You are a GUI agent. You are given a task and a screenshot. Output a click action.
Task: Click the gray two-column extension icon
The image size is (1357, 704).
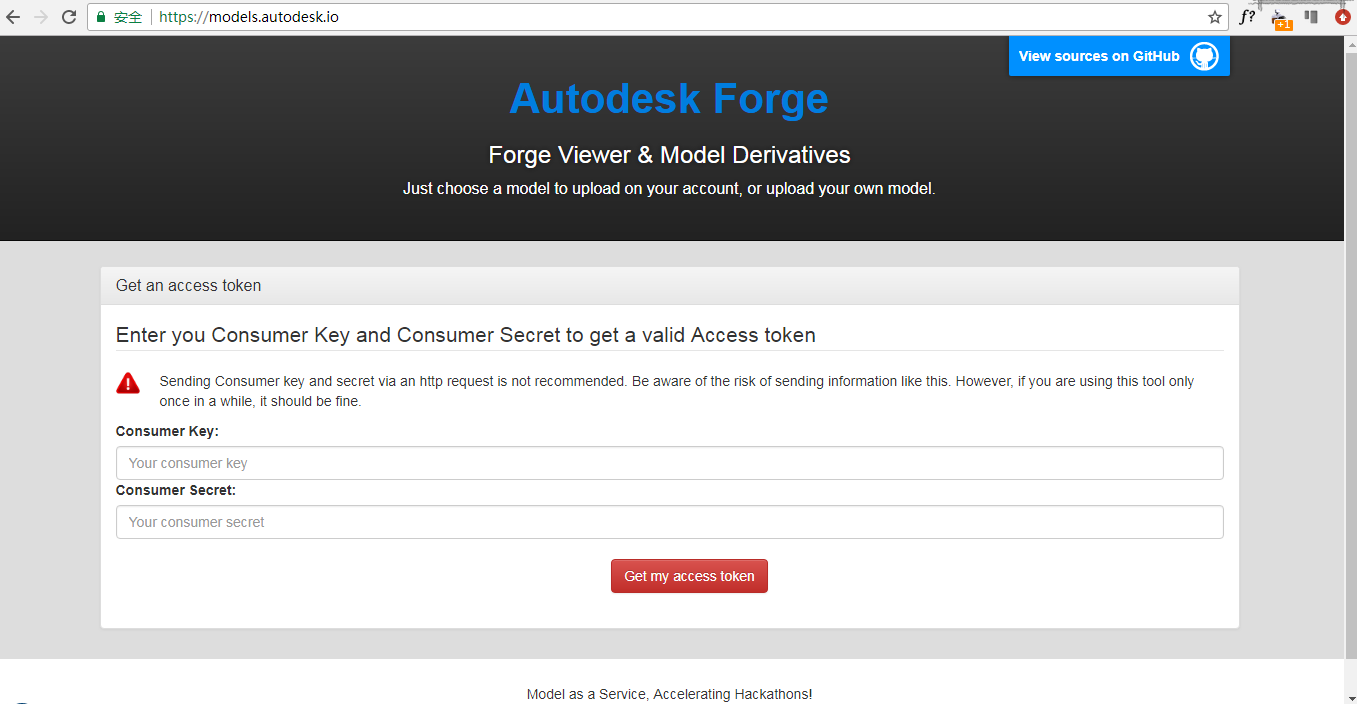(x=1311, y=17)
